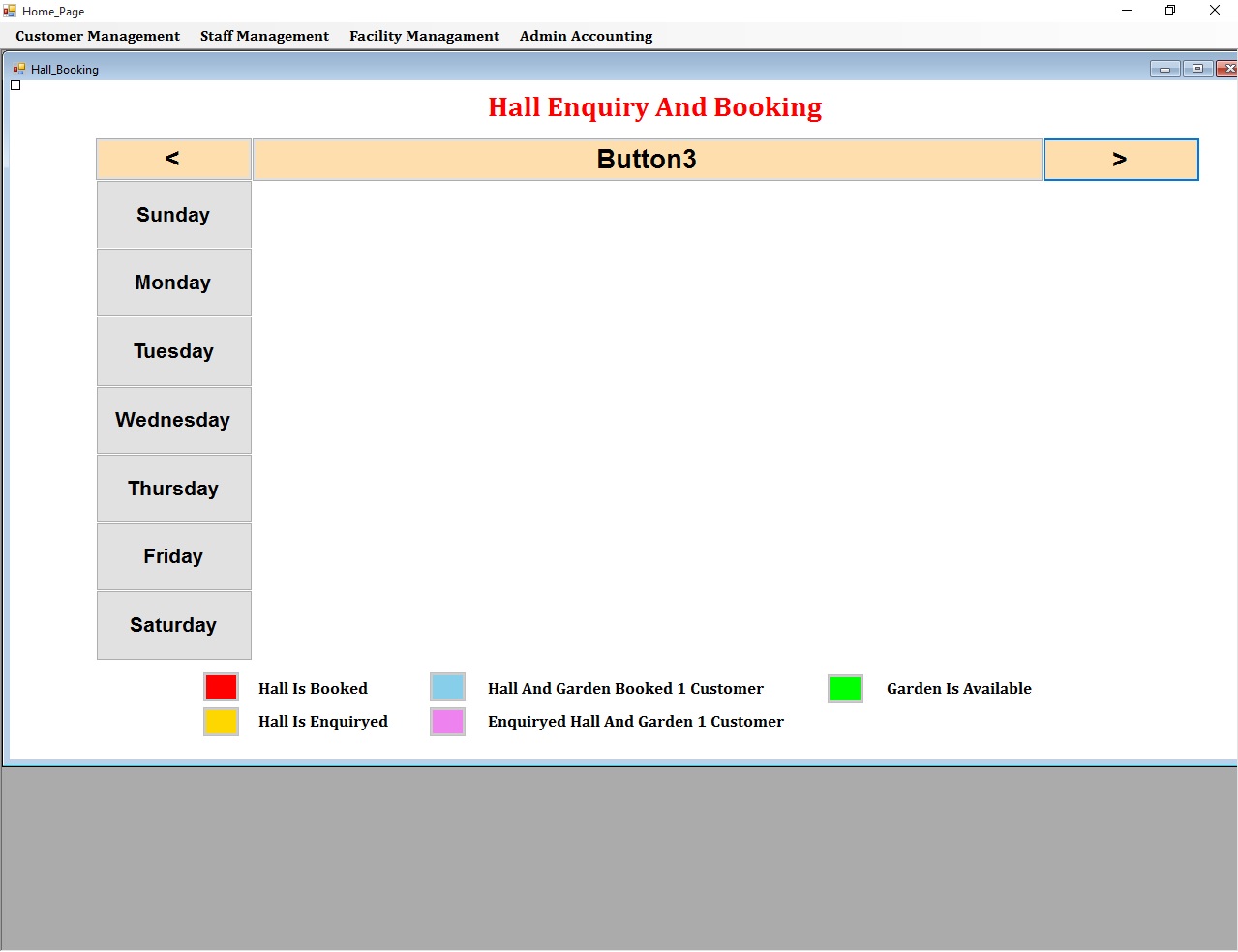Click the Hall_Booking window icon
Screen dimensions: 1238x952
18,69
